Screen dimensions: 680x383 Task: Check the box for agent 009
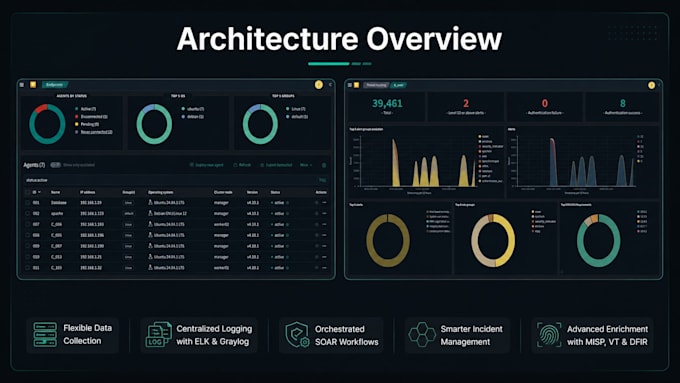(x=28, y=246)
